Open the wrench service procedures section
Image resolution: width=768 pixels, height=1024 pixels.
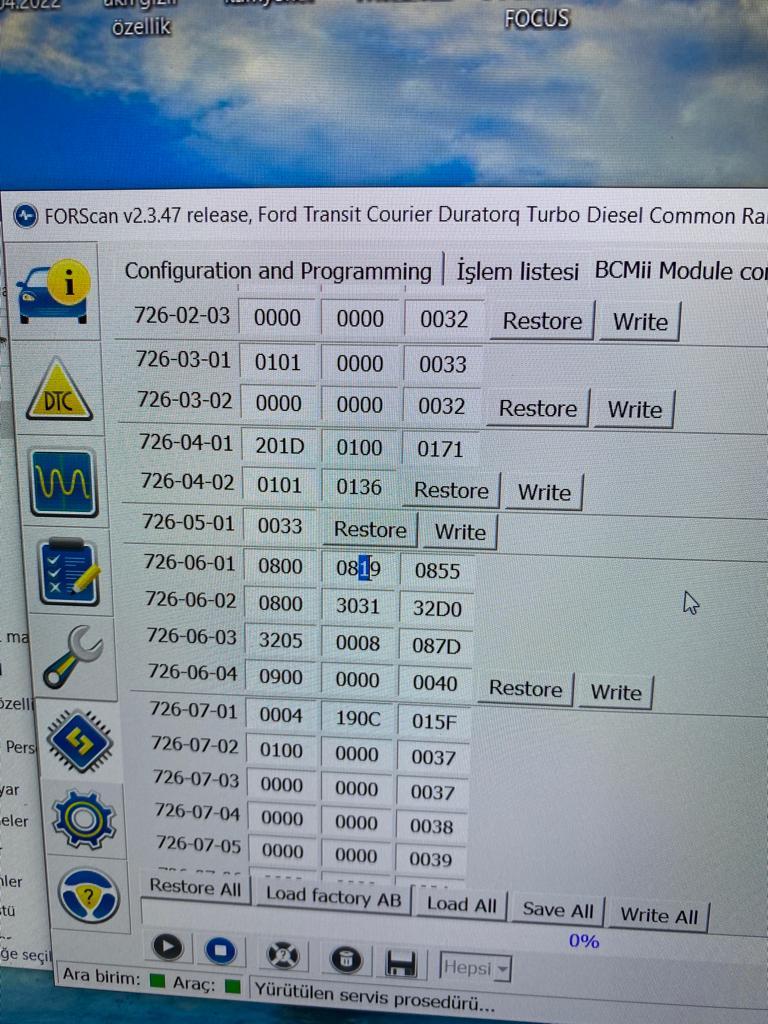(72, 656)
